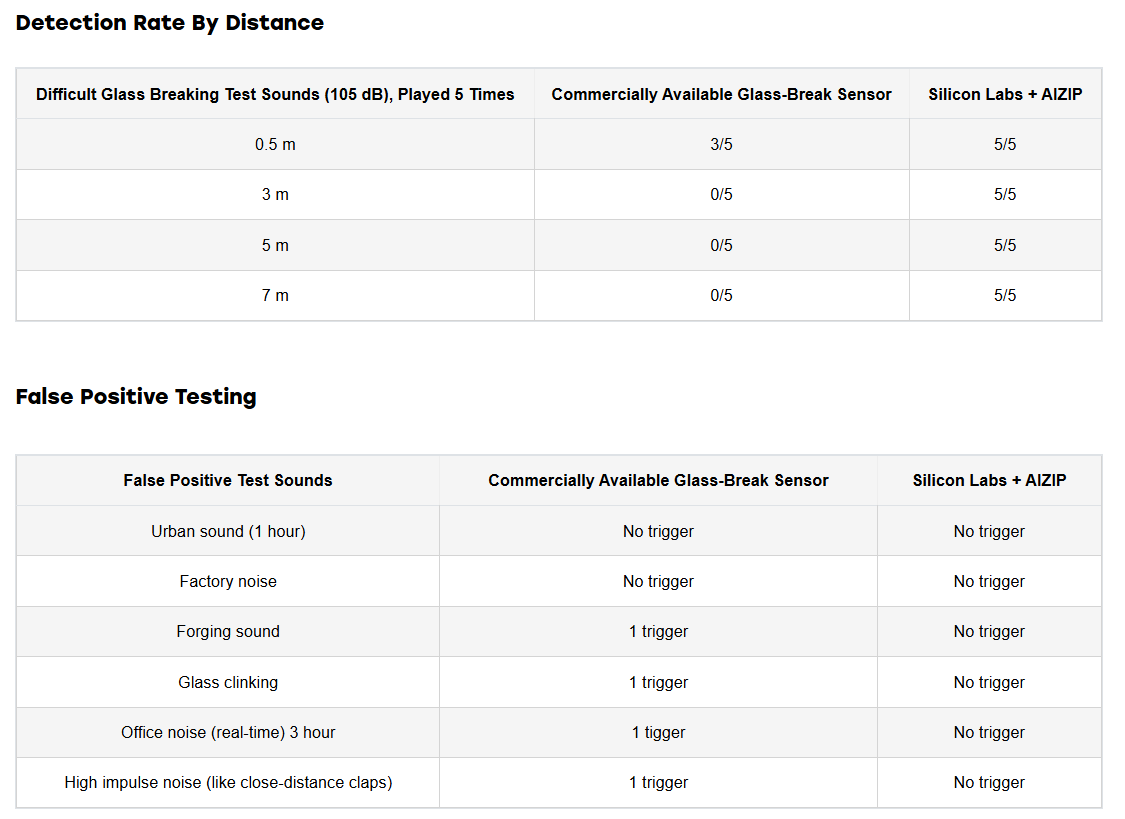Choose Silicon Labs 'No trigger' for Forging sound
Screen dimensions: 1125x819
(989, 632)
